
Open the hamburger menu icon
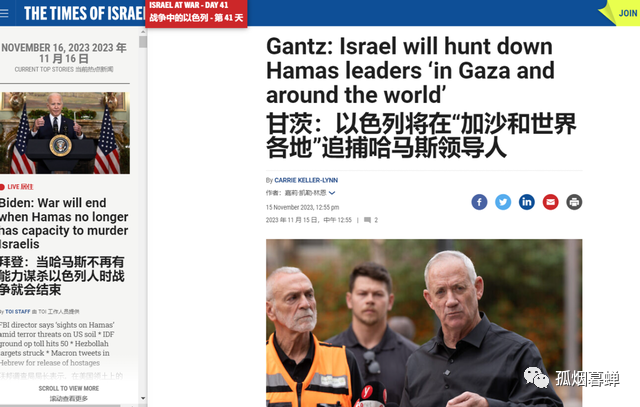pyautogui.click(x=4, y=13)
